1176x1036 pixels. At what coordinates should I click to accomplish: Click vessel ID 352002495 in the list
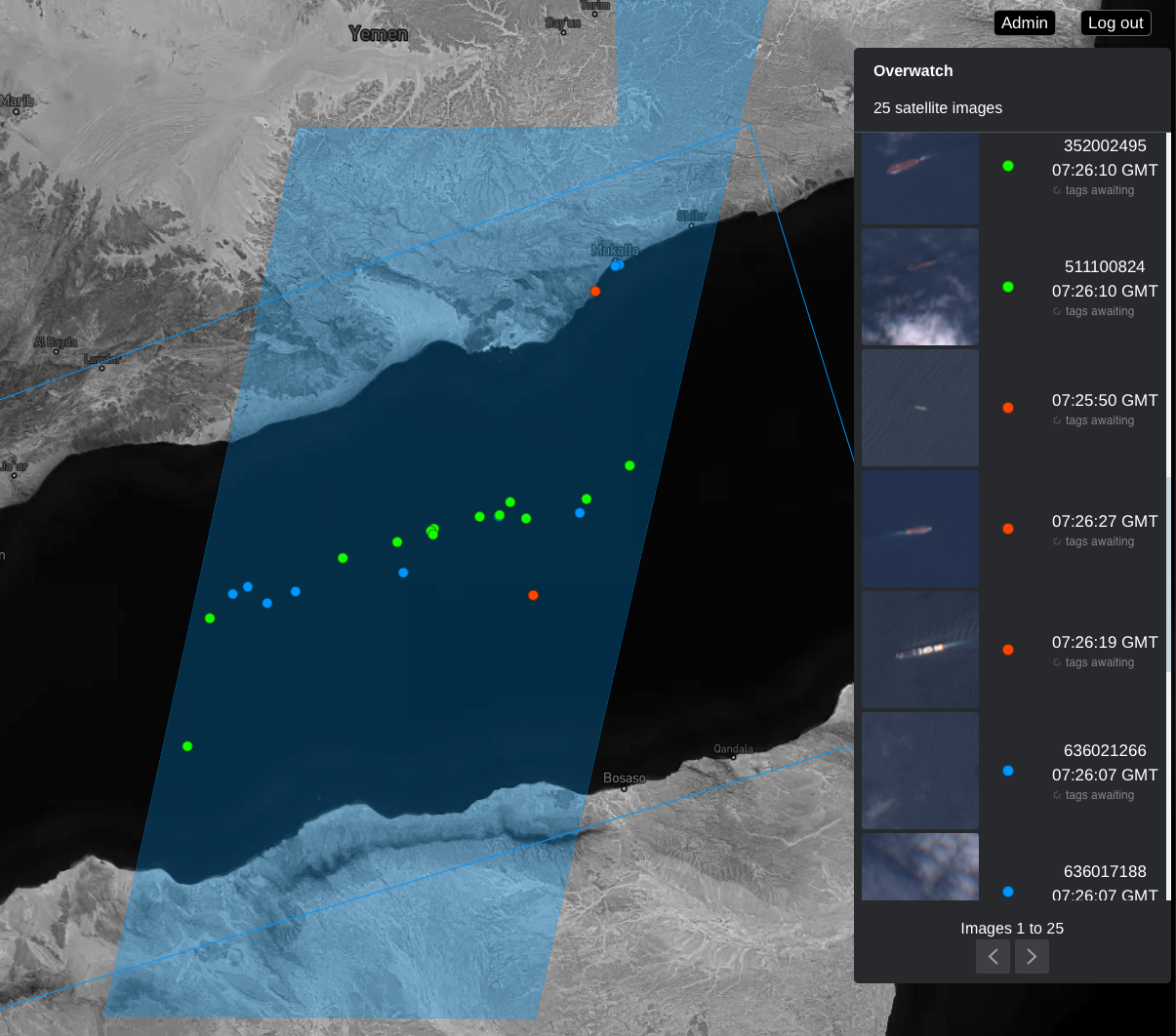(x=1104, y=146)
